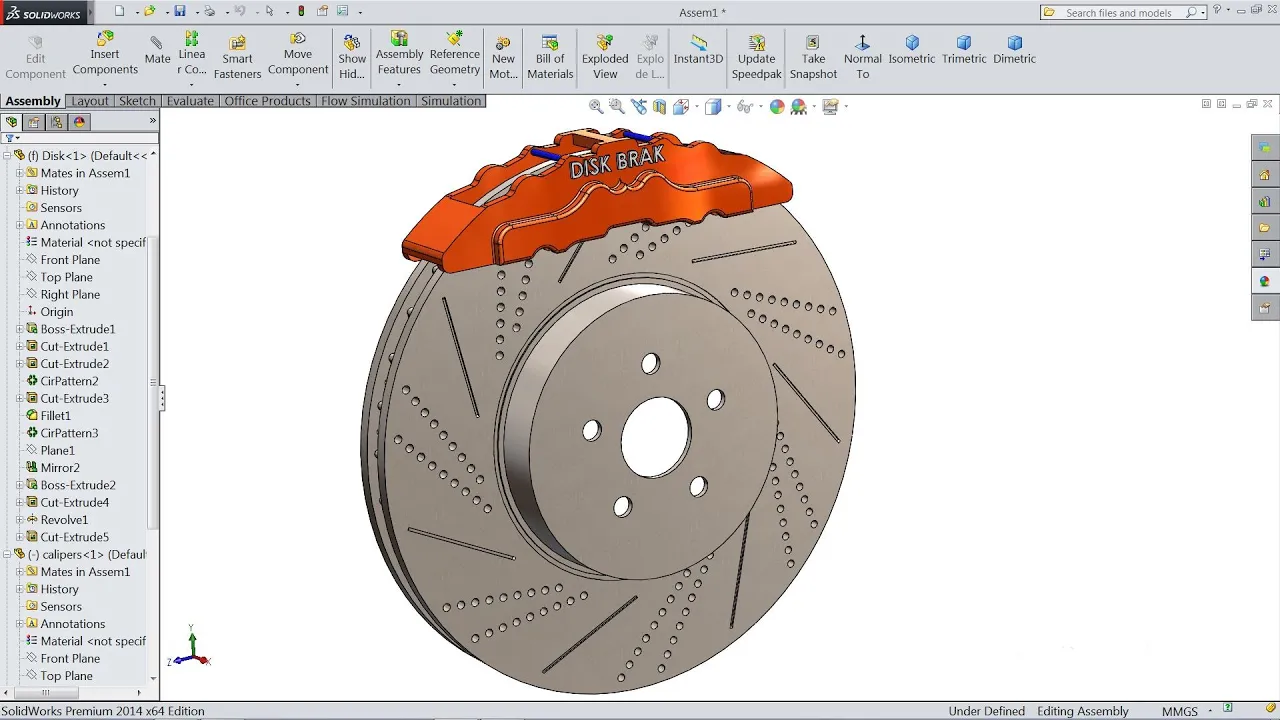Select the Revolve1 feature
The image size is (1280, 720).
coord(64,520)
